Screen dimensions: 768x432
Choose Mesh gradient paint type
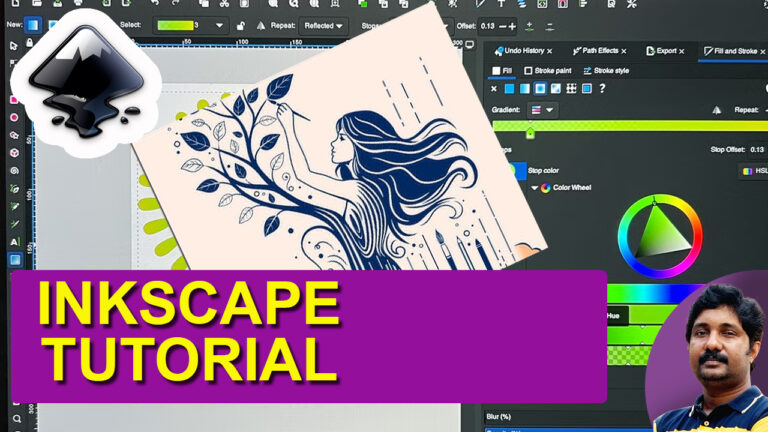click(x=556, y=89)
